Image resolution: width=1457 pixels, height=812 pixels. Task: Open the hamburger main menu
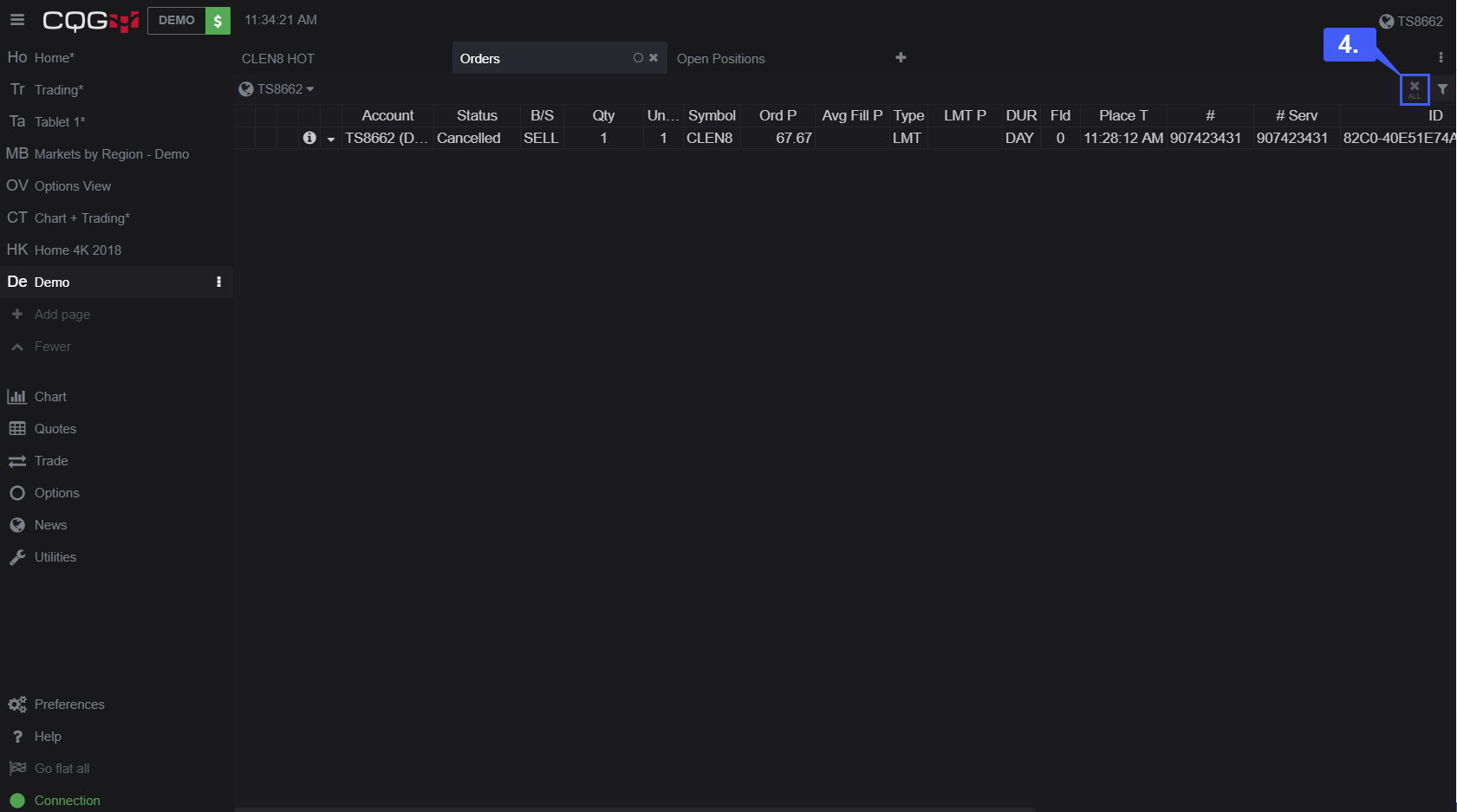click(17, 20)
